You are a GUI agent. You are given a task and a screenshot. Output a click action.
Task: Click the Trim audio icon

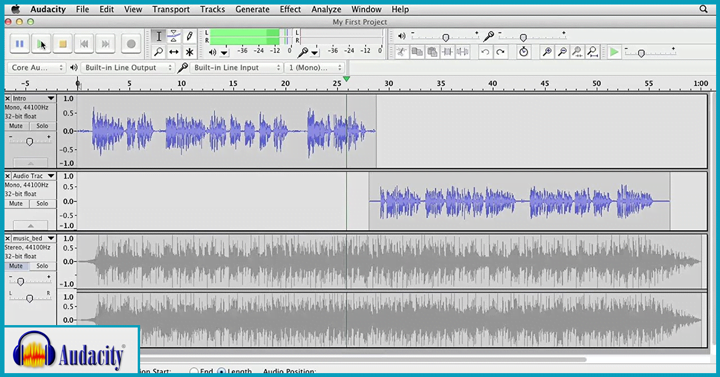(x=447, y=52)
